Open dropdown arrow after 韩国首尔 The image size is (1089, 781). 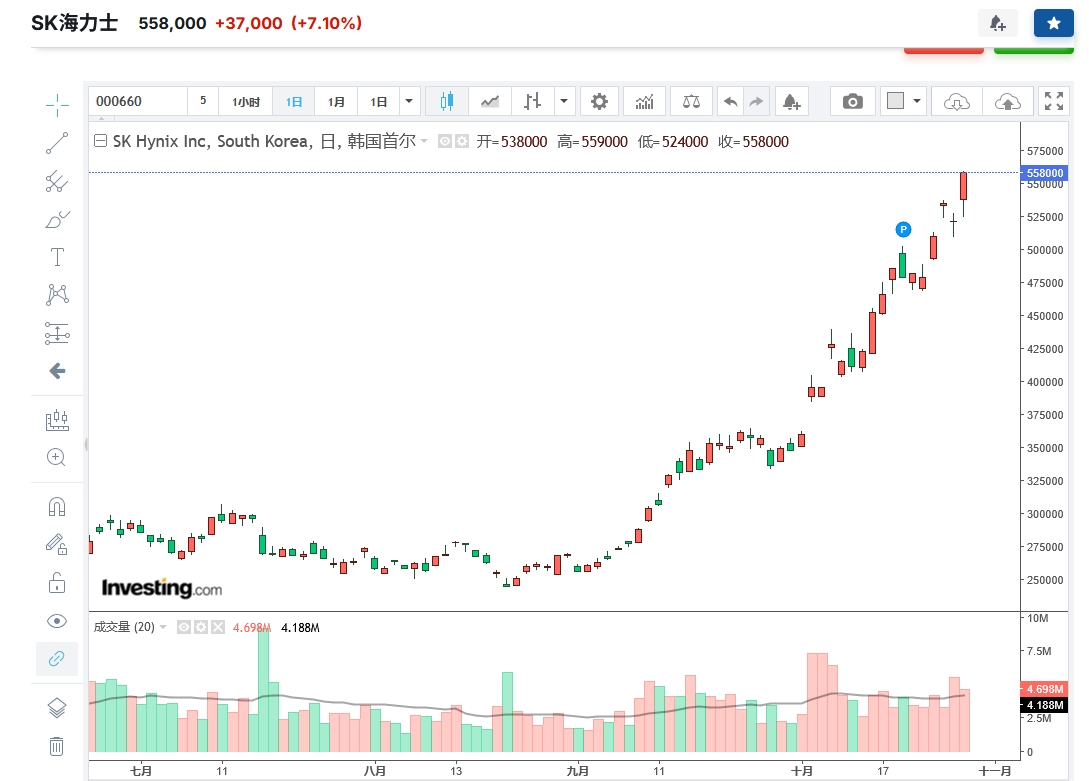(424, 141)
